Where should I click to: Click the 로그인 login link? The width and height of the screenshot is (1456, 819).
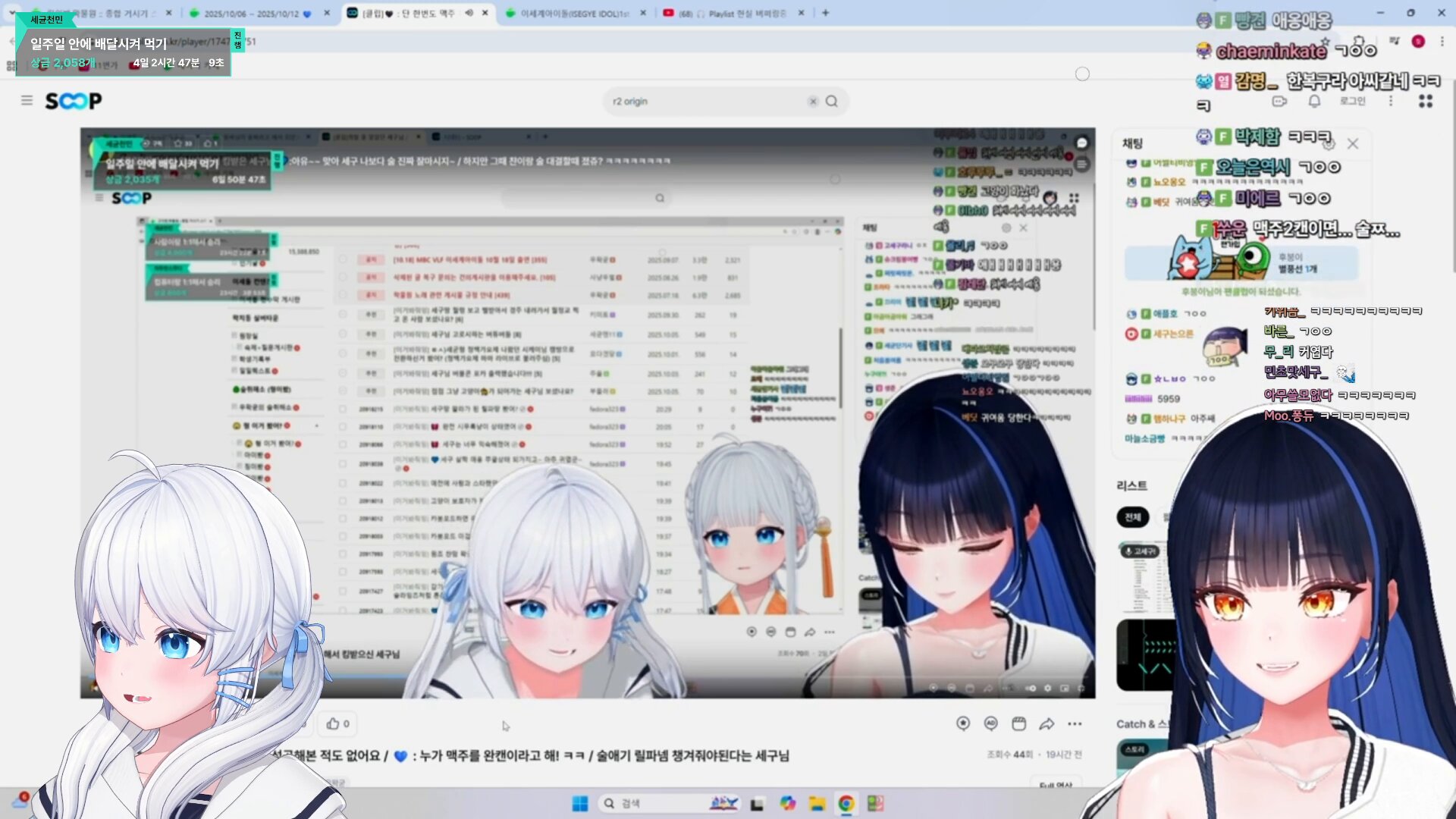[1352, 101]
